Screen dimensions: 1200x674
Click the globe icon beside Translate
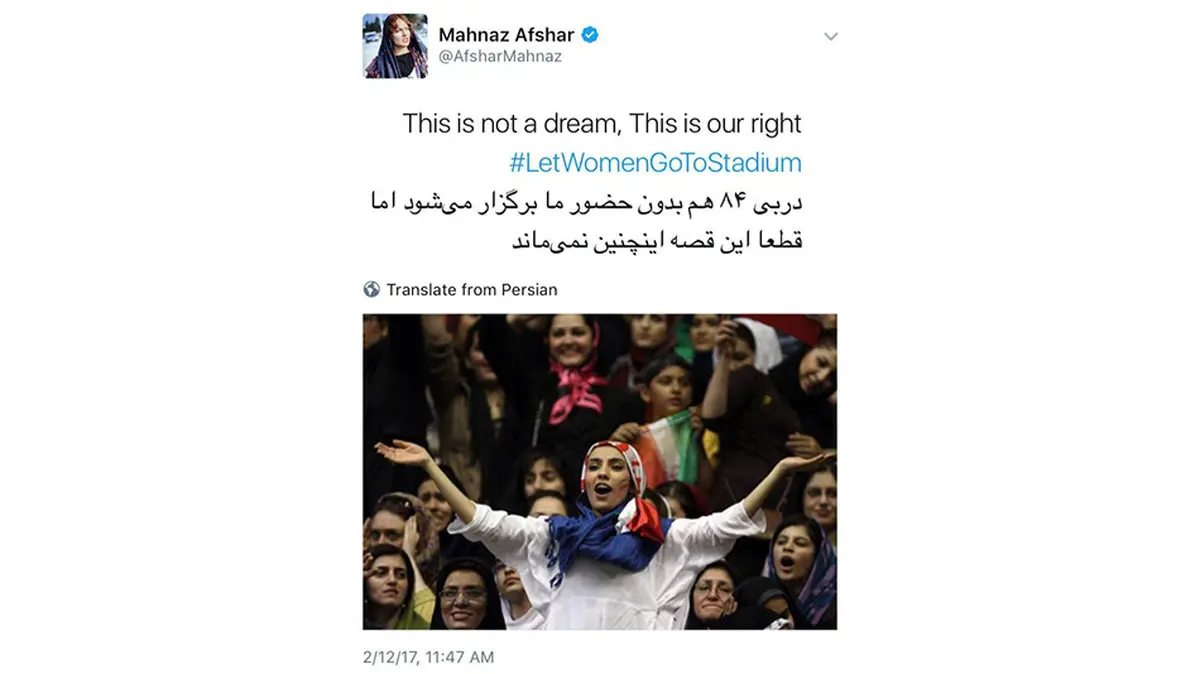372,290
